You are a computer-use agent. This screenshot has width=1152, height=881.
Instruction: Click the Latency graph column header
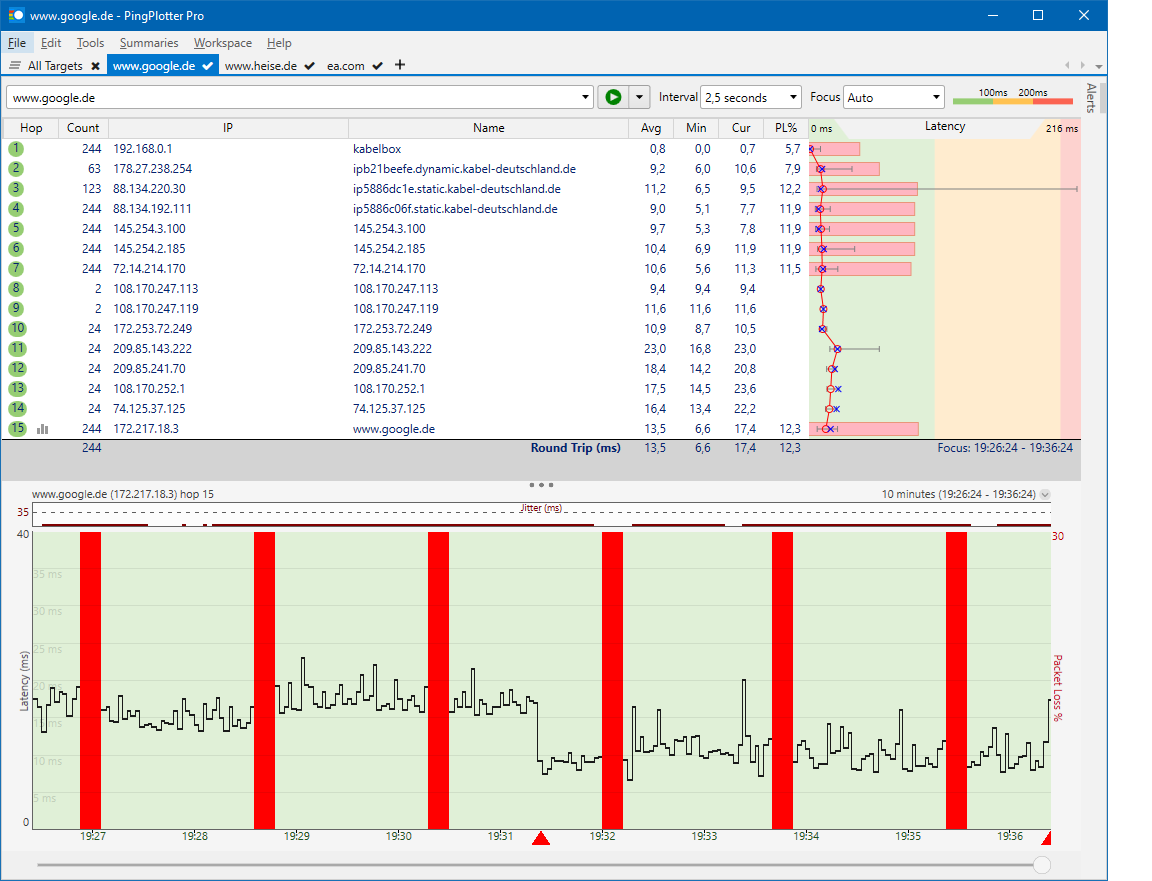click(945, 126)
